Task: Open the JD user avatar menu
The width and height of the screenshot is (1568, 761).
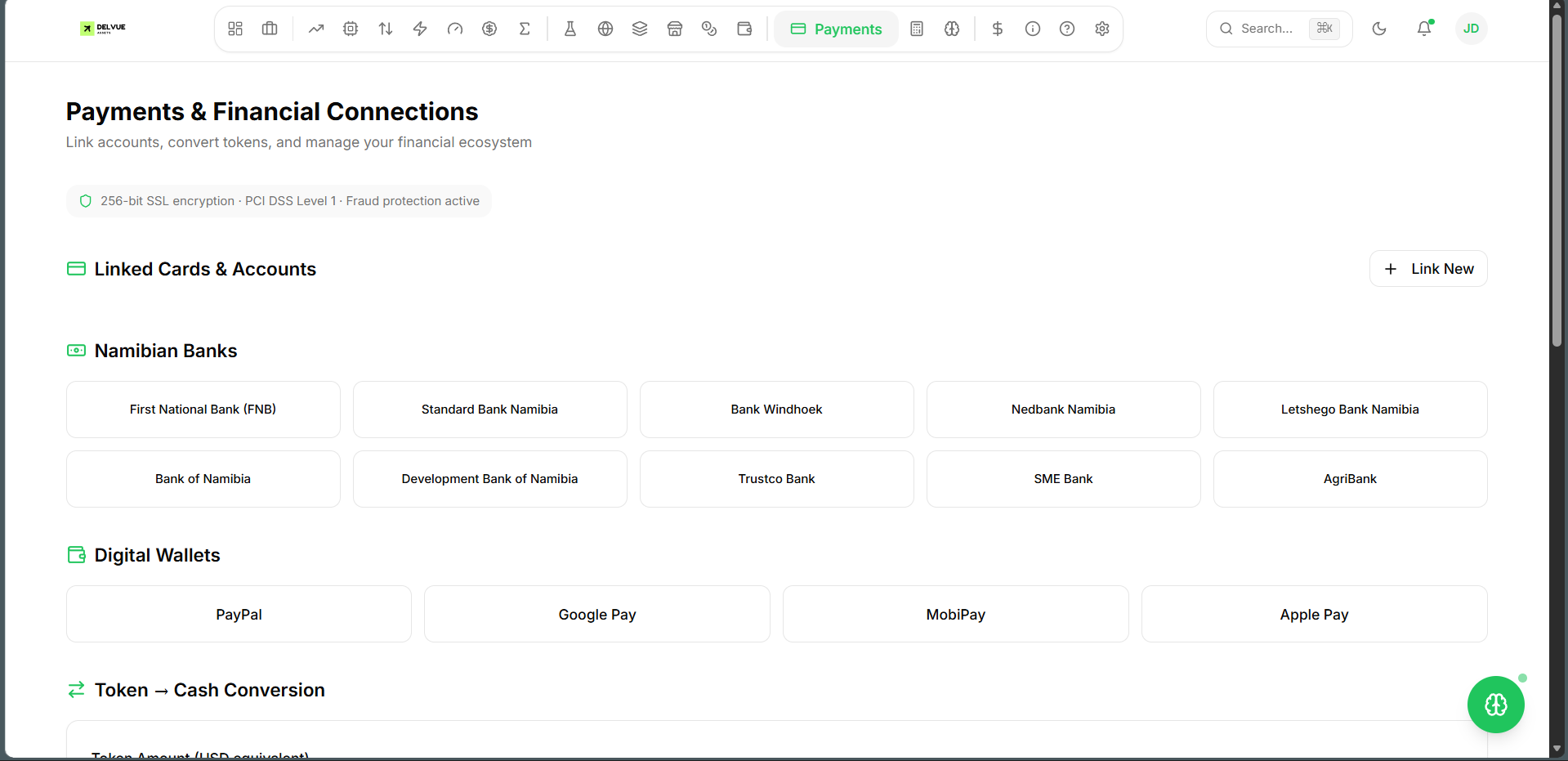Action: (1471, 29)
